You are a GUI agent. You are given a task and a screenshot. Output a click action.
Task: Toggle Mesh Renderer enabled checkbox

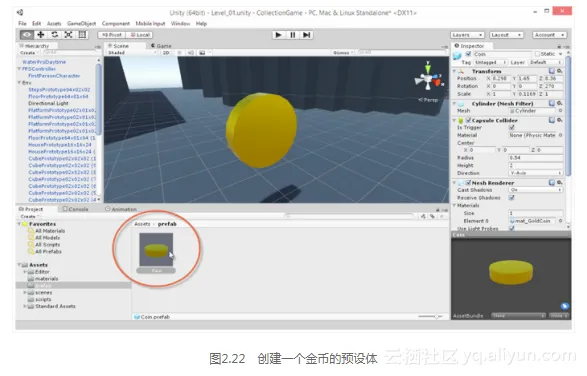click(468, 183)
